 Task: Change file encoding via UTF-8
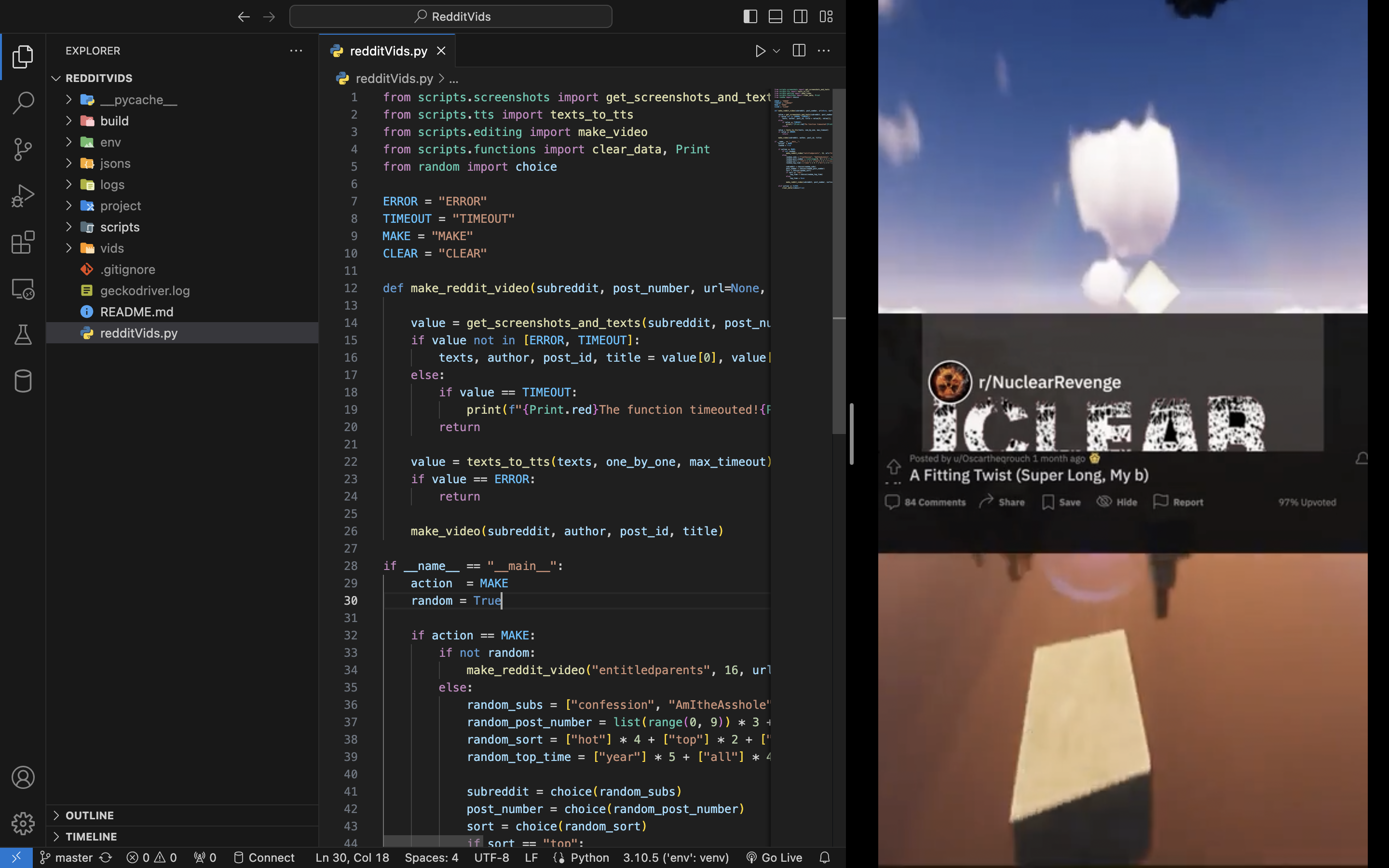pyautogui.click(x=491, y=857)
